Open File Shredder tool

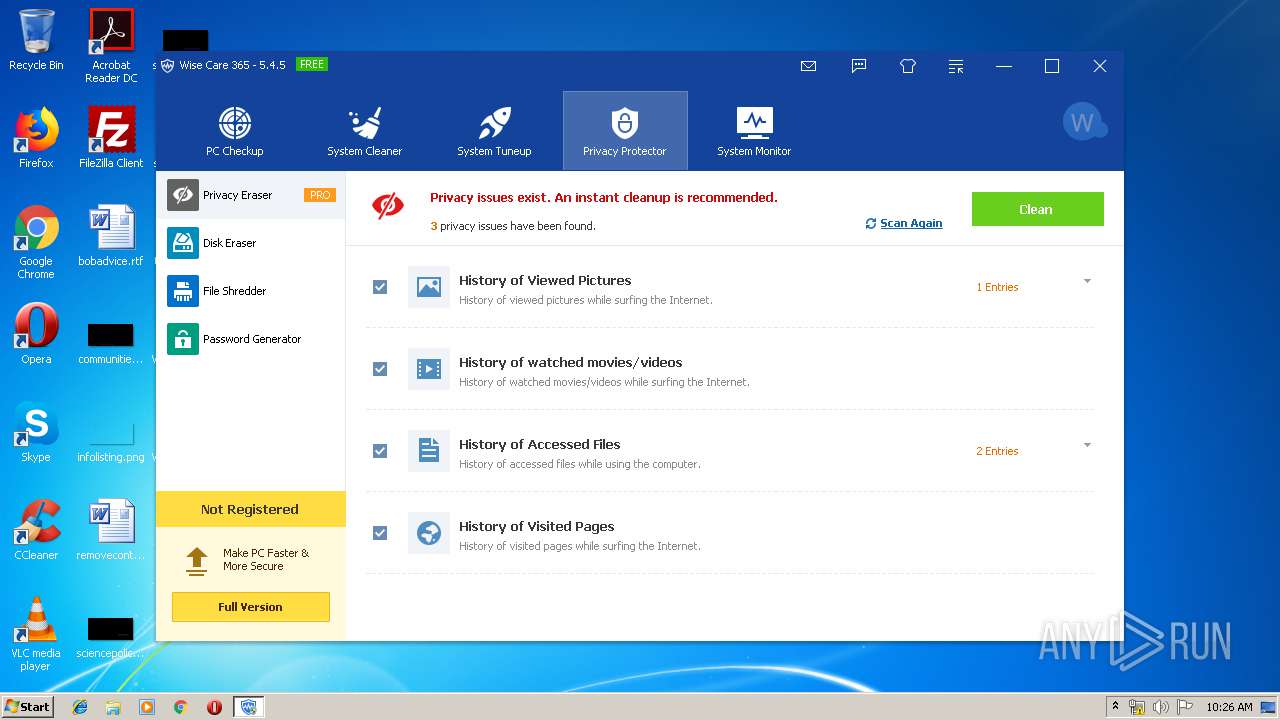[251, 291]
